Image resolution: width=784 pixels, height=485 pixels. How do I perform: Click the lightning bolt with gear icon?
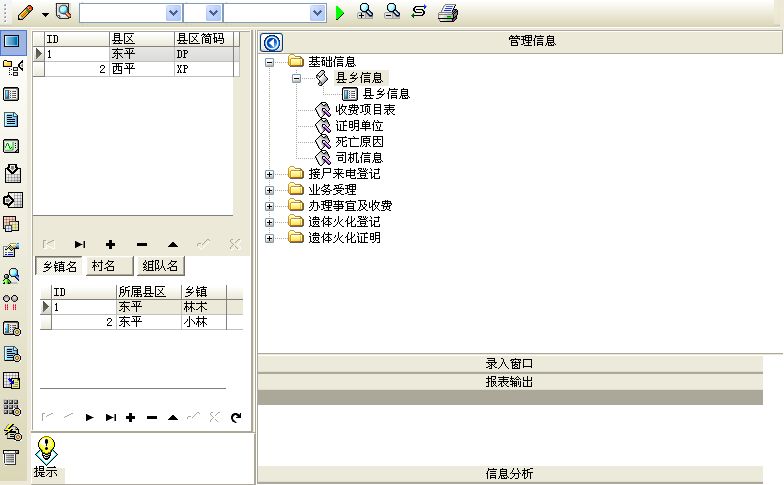tap(12, 432)
